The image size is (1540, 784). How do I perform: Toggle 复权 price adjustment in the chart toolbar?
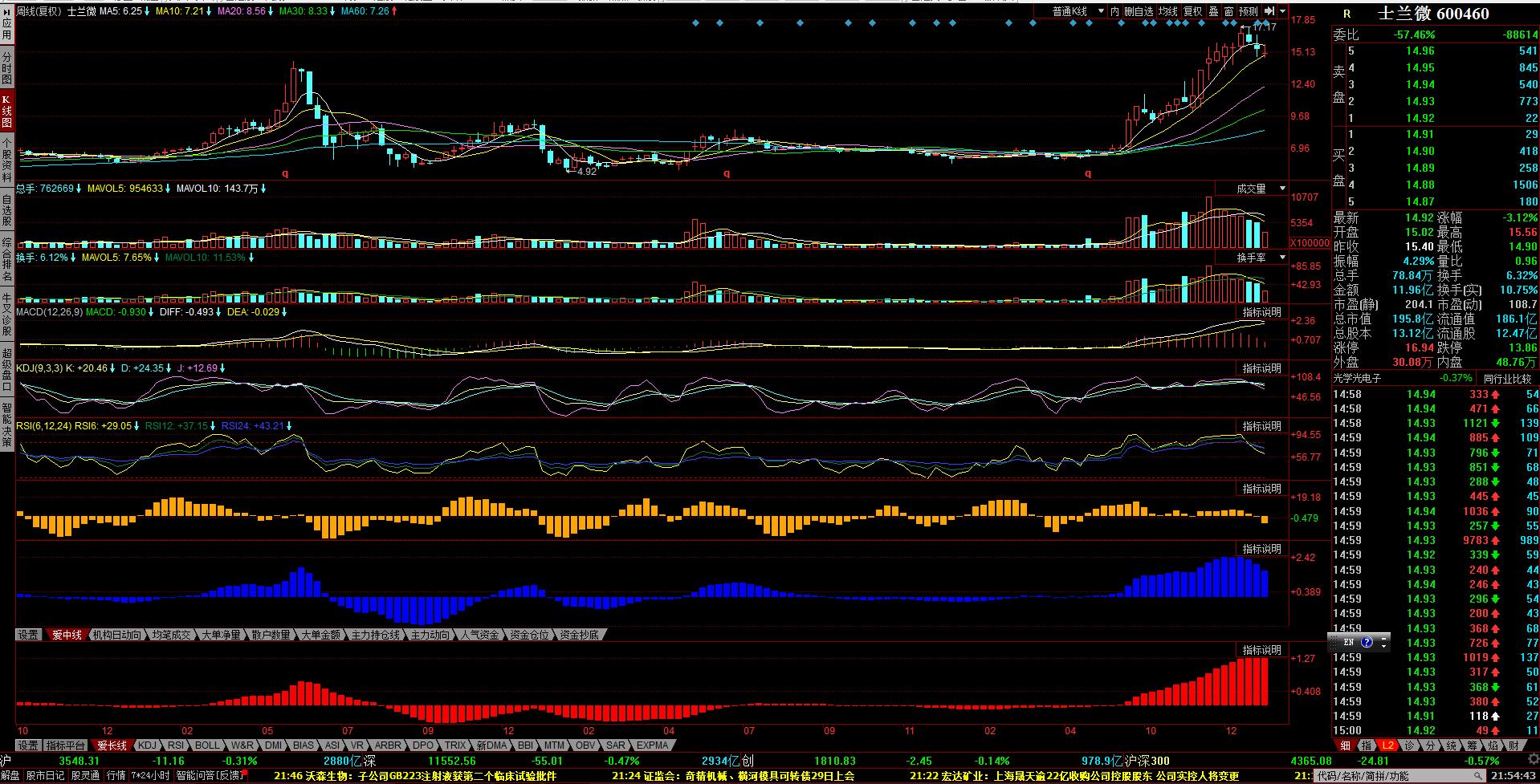coord(1193,11)
